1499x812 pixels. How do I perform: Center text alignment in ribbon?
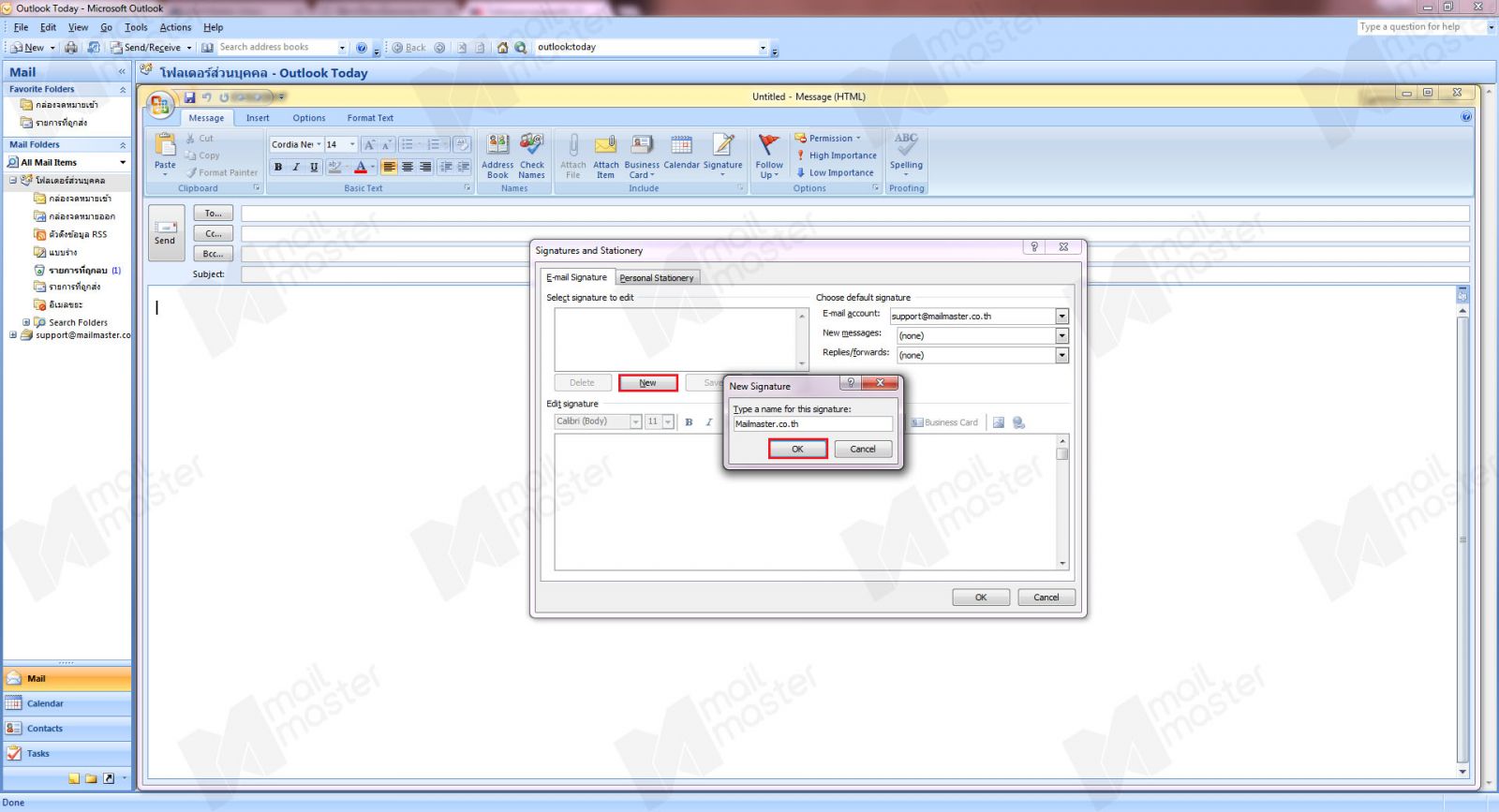pos(408,167)
